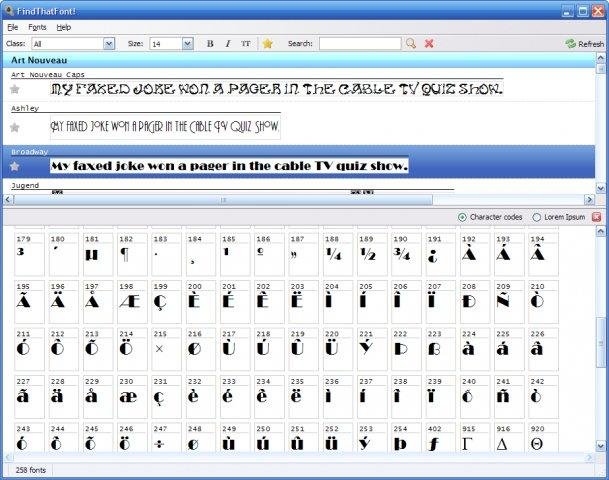The image size is (609, 480).
Task: Select character cell 223 ß
Action: [440, 349]
